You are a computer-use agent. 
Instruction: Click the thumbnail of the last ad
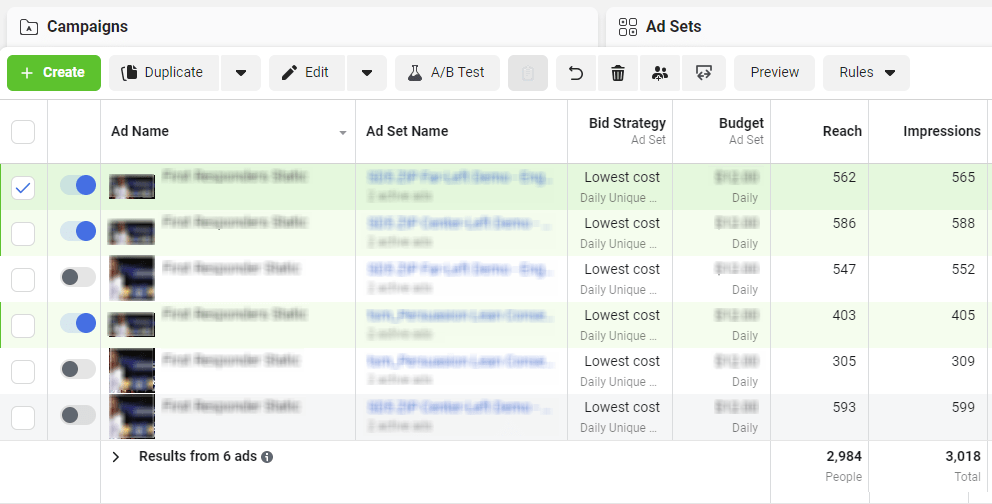pyautogui.click(x=132, y=416)
